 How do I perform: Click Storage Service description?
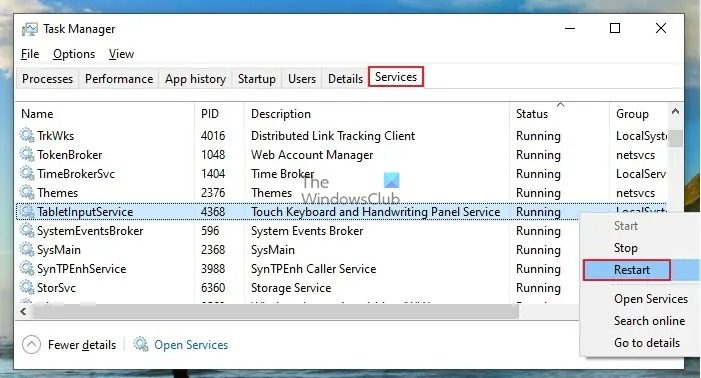pyautogui.click(x=291, y=287)
